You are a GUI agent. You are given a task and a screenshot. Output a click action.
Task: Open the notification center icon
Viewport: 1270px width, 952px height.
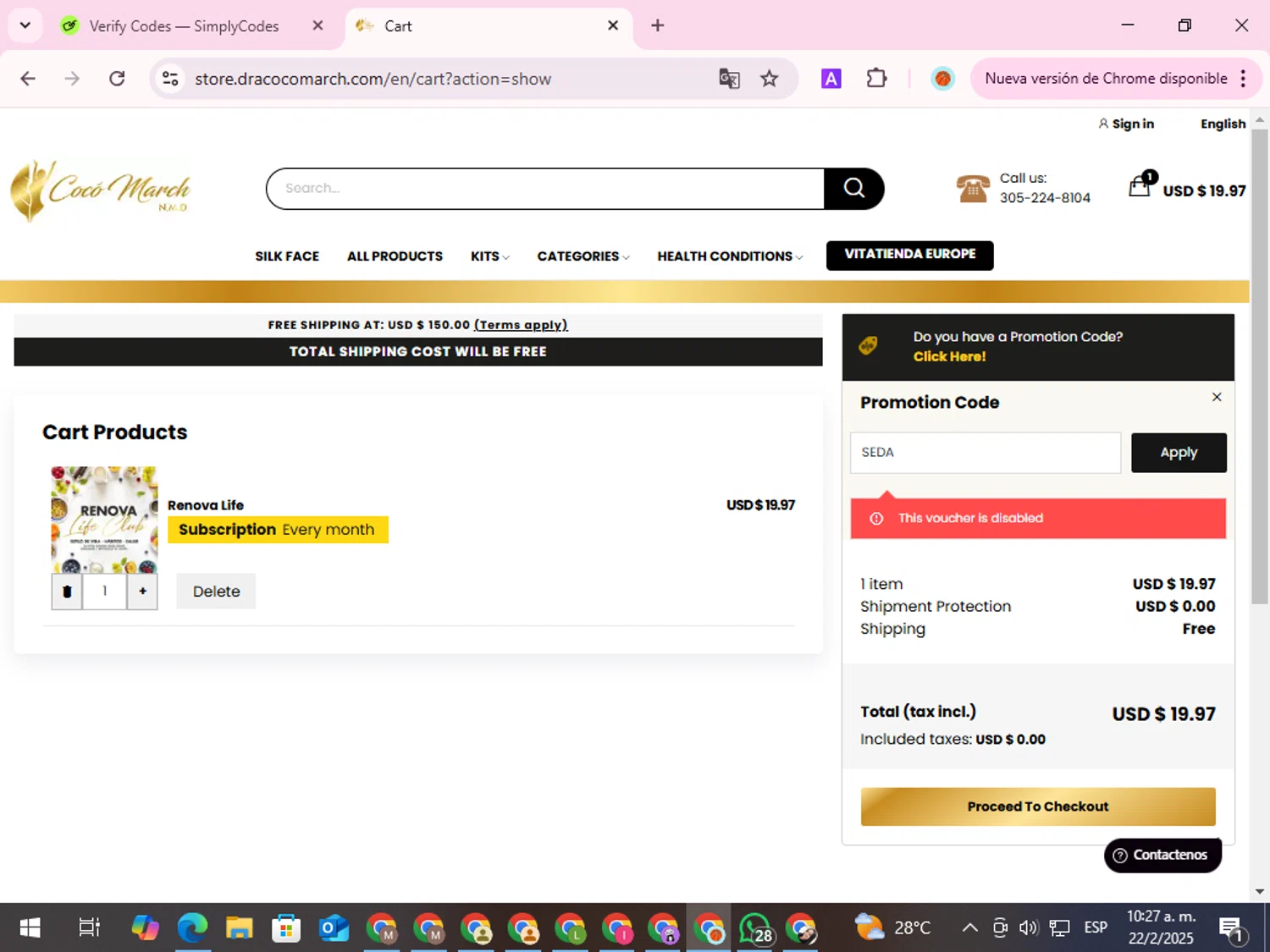1232,928
